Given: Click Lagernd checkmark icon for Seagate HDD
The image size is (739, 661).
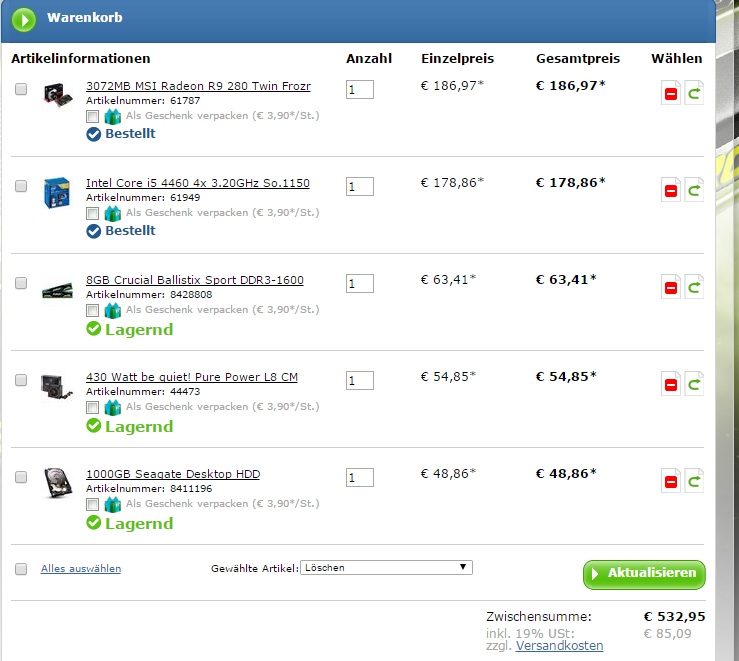Looking at the screenshot, I should coord(93,522).
